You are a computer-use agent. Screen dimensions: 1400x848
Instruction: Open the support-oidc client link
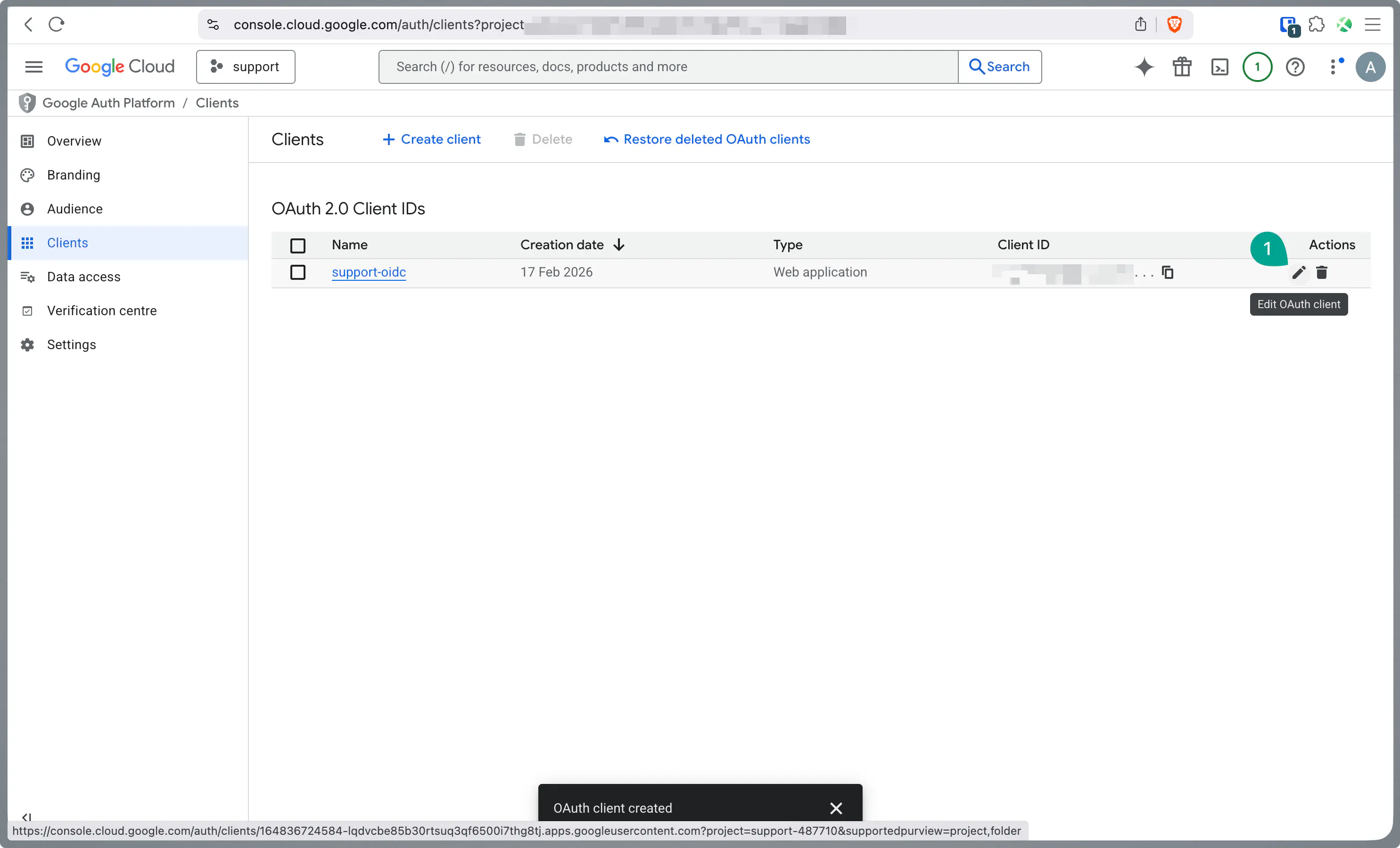point(369,272)
